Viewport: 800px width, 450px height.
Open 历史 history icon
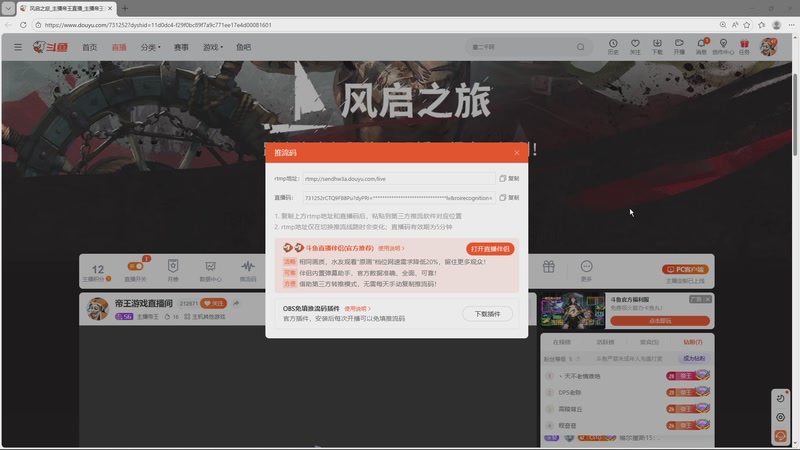[613, 46]
